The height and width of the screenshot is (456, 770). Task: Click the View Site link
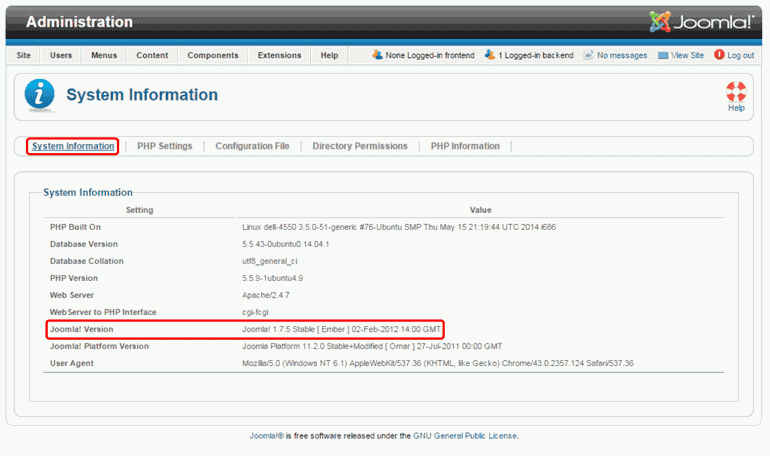(x=687, y=55)
